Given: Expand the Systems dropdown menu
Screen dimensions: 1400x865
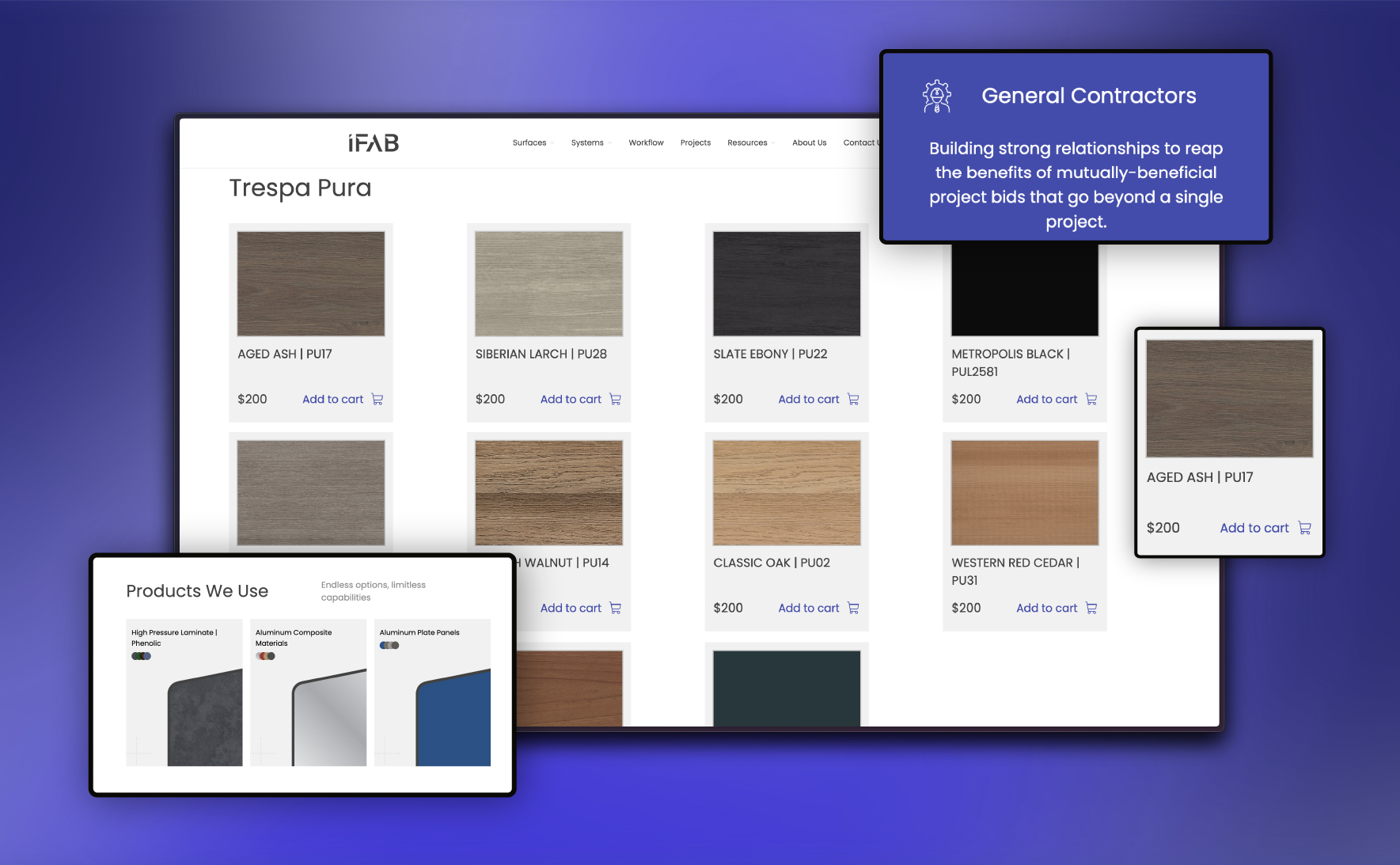Looking at the screenshot, I should [590, 143].
